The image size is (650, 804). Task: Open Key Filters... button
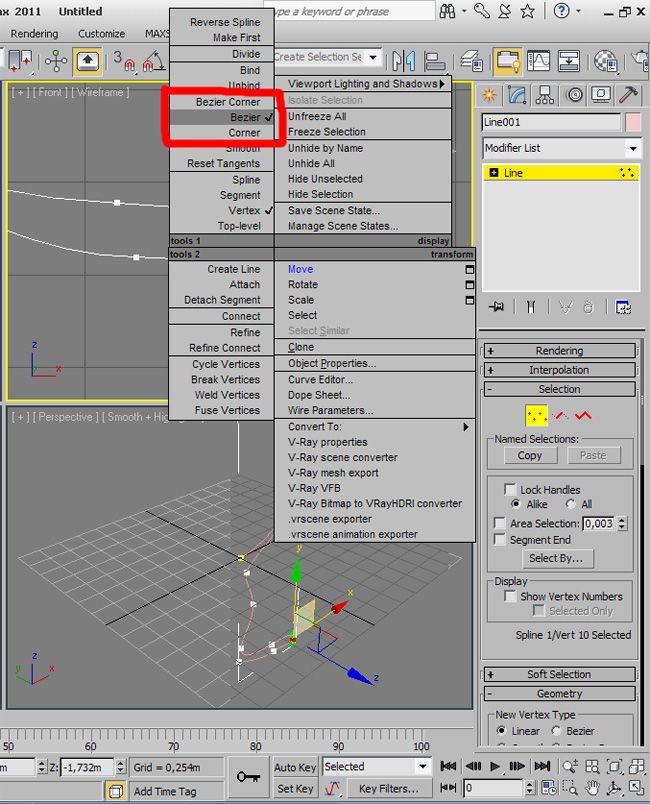pyautogui.click(x=389, y=788)
